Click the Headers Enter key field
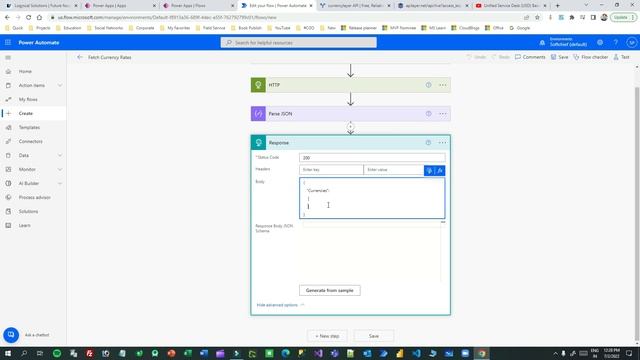Screen dimensions: 640x360 click(331, 170)
